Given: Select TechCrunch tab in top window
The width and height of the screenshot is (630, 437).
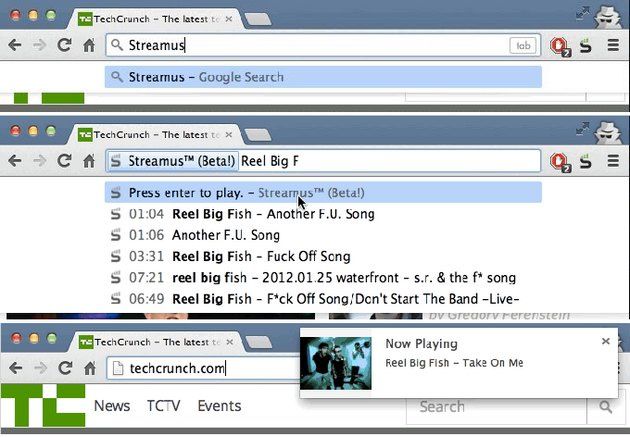Looking at the screenshot, I should (x=155, y=19).
